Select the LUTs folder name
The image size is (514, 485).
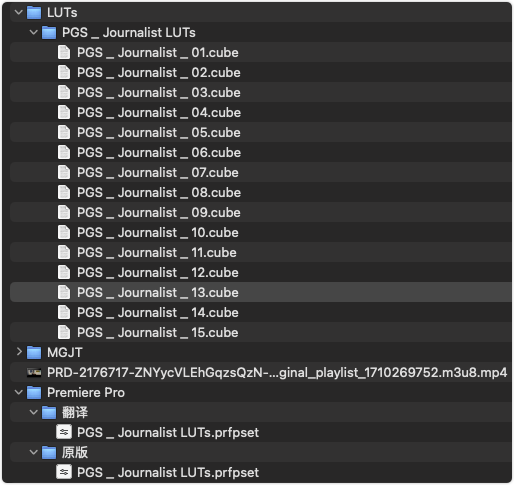click(62, 13)
